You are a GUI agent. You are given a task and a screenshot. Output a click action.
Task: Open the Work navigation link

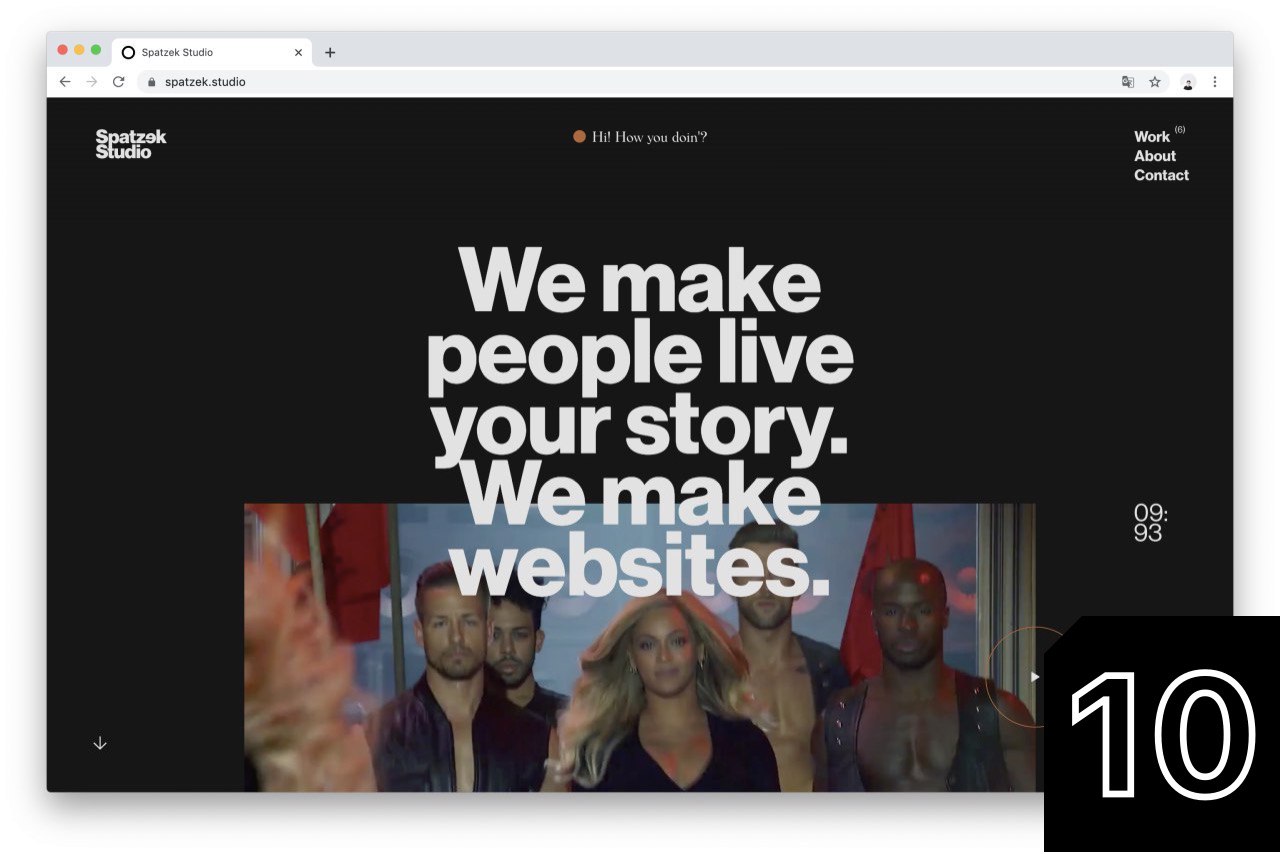click(1152, 136)
